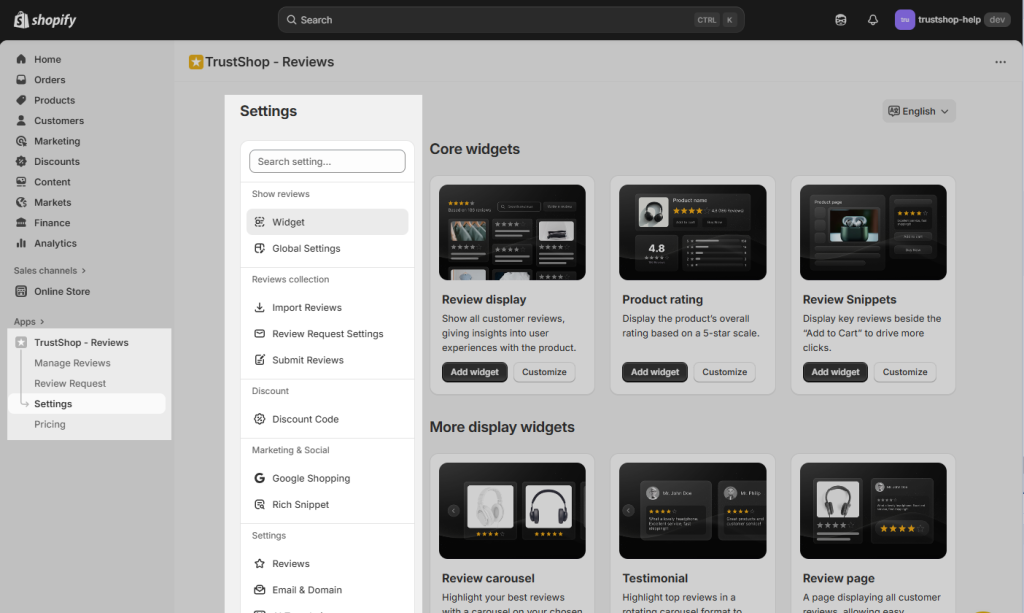
Task: Open the English language dropdown
Action: [x=919, y=111]
